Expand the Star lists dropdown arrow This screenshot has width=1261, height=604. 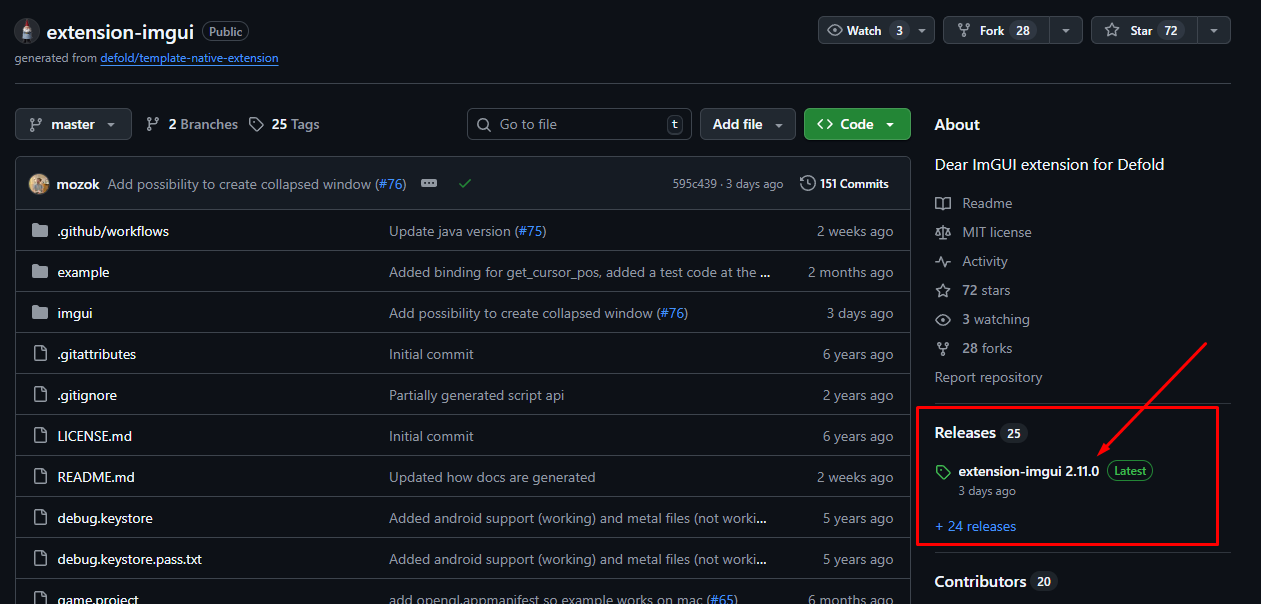pyautogui.click(x=1213, y=30)
